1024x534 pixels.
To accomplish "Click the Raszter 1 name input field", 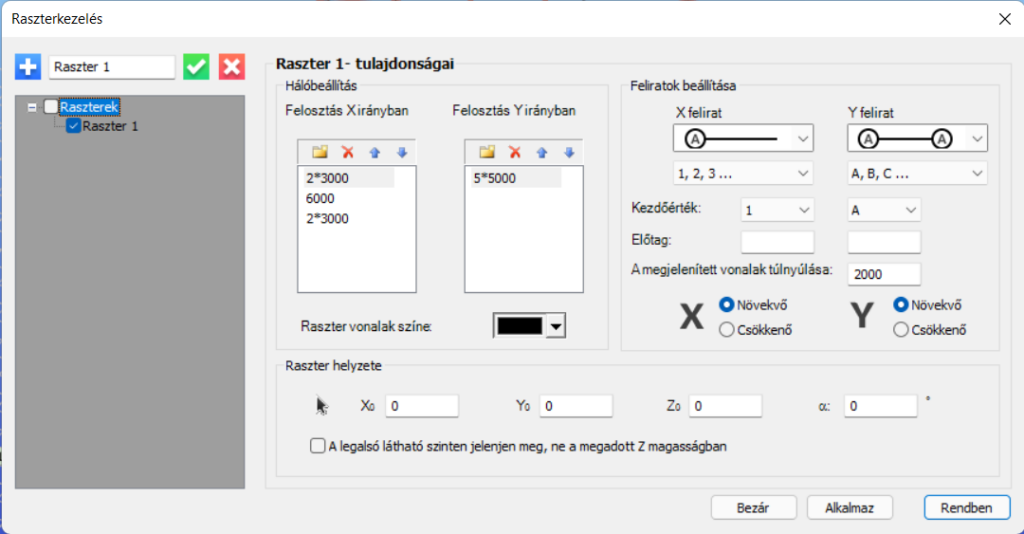I will [x=112, y=67].
